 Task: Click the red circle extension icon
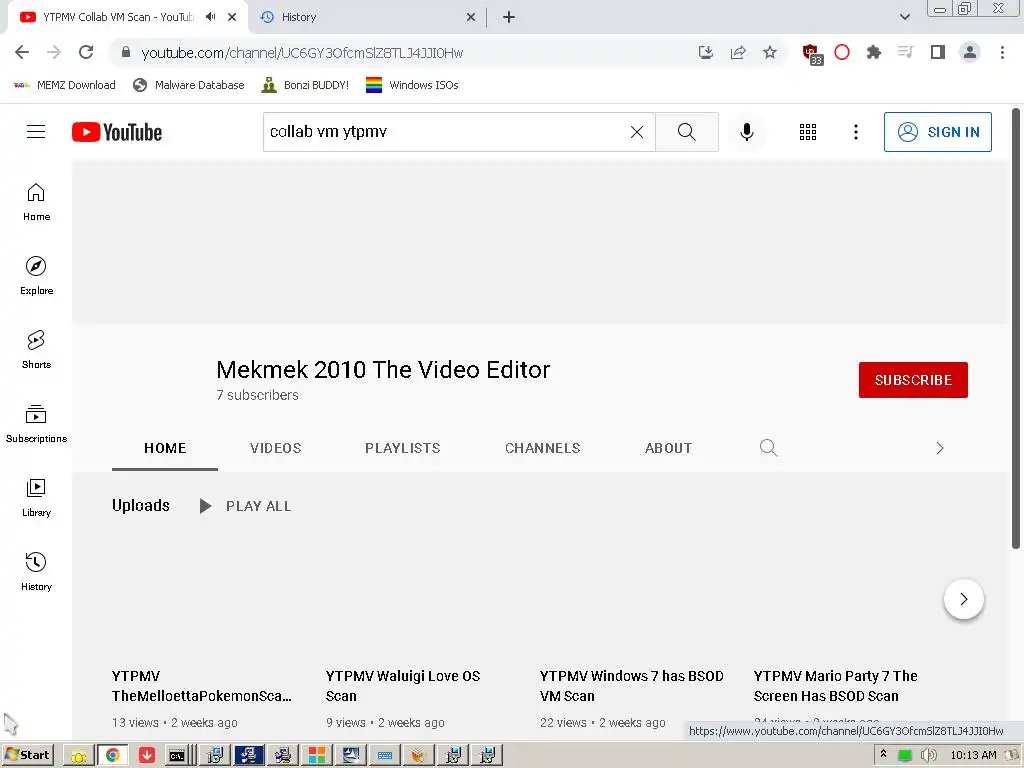click(x=842, y=52)
